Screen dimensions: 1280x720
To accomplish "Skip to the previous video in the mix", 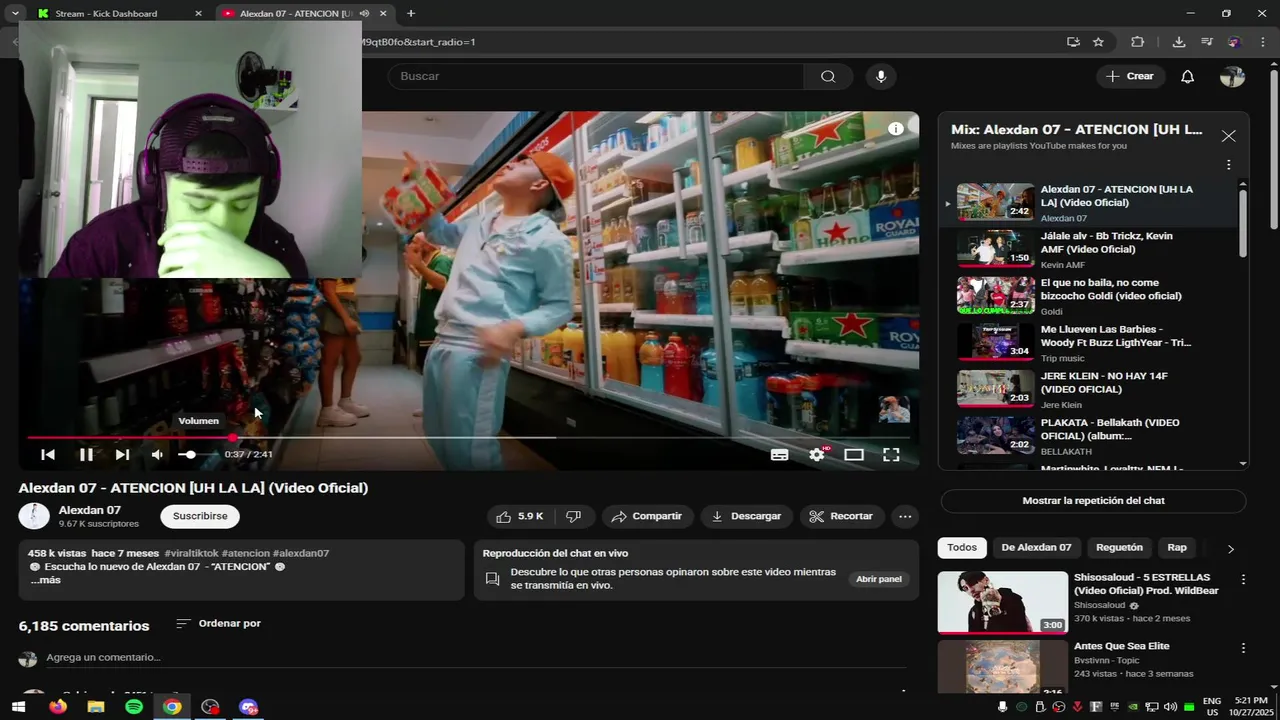I will (x=47, y=454).
